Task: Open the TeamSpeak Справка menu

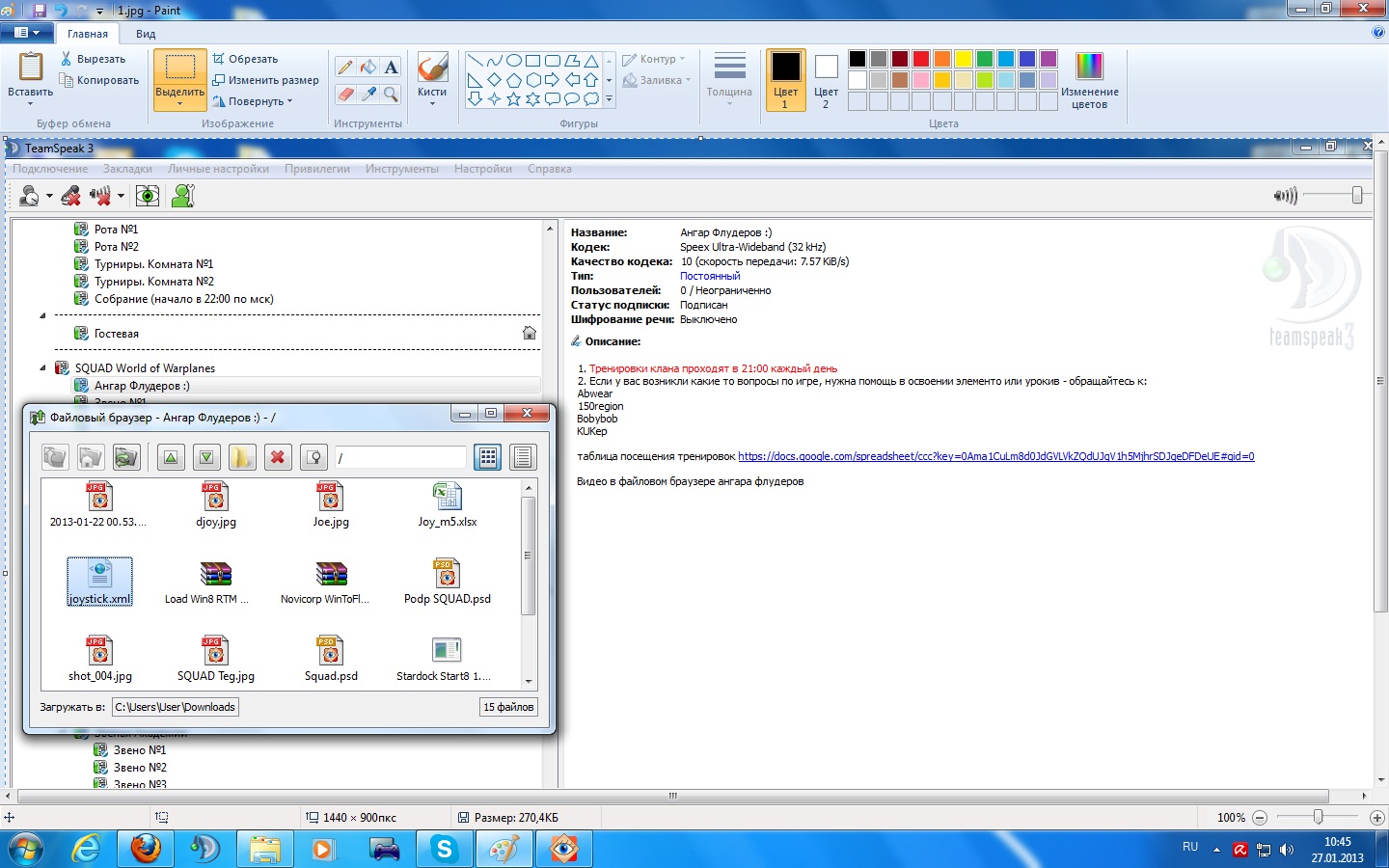Action: (x=550, y=169)
